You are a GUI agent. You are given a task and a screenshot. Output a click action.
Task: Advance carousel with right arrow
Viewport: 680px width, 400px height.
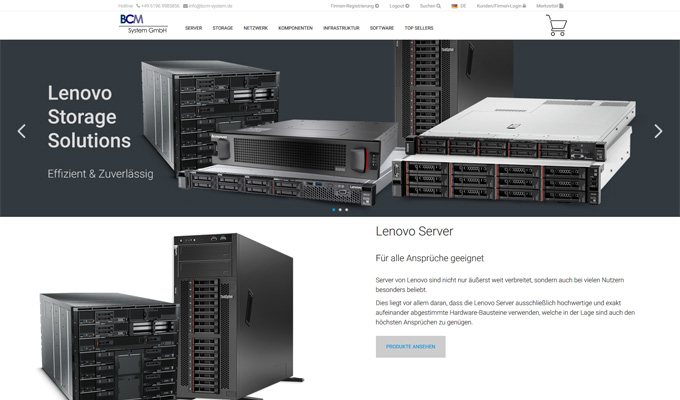pos(657,131)
